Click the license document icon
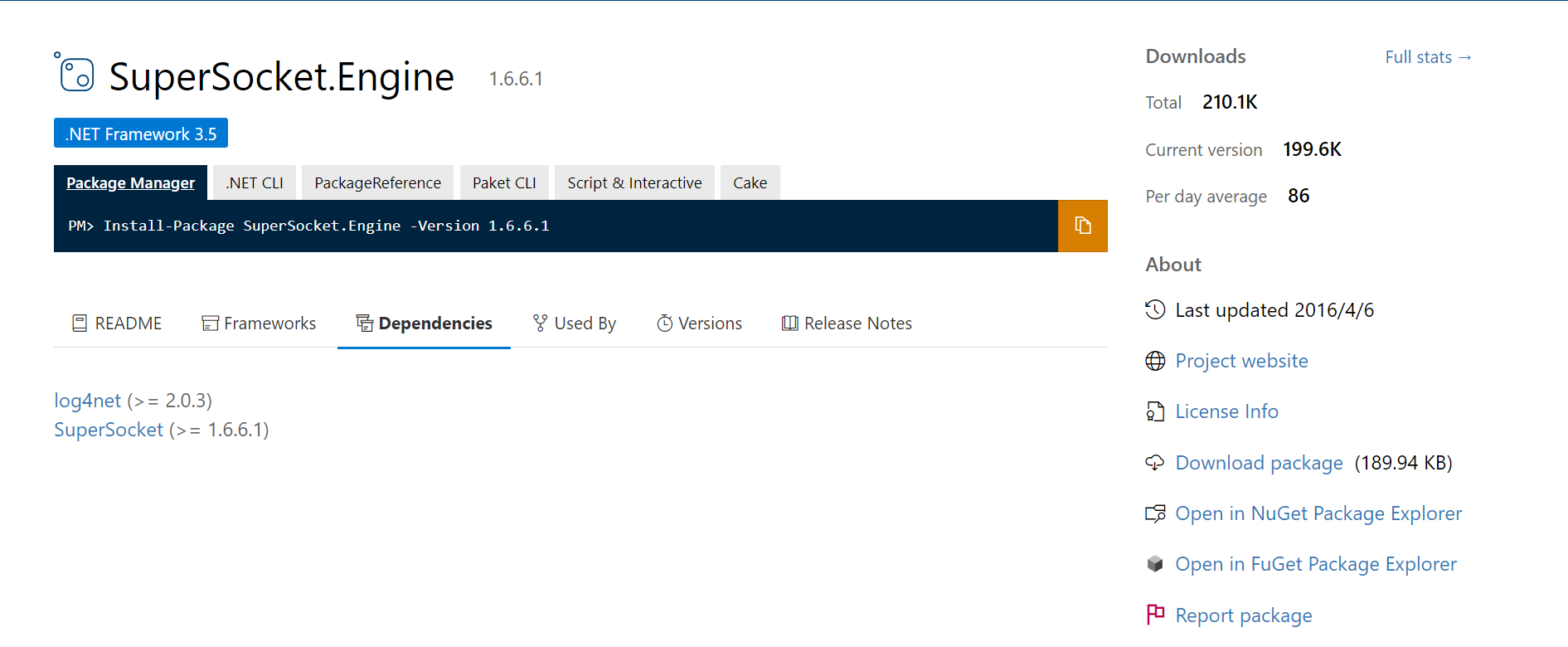Viewport: 1568px width, 647px height. point(1155,411)
